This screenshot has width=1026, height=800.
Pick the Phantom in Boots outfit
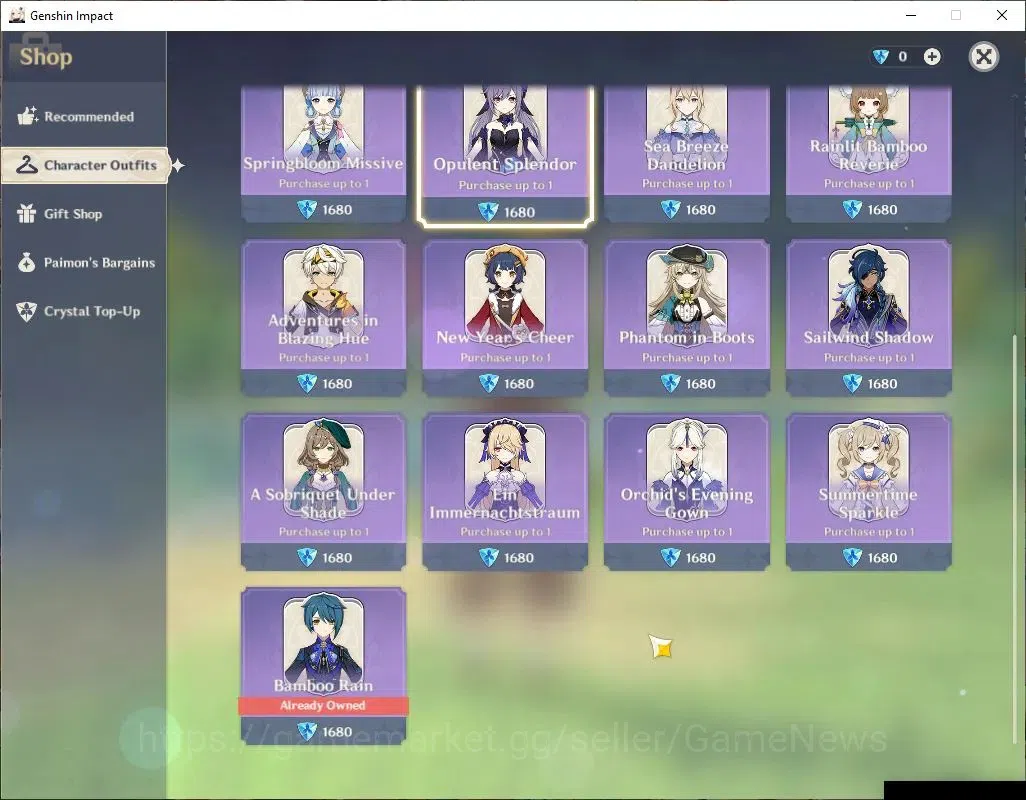686,318
